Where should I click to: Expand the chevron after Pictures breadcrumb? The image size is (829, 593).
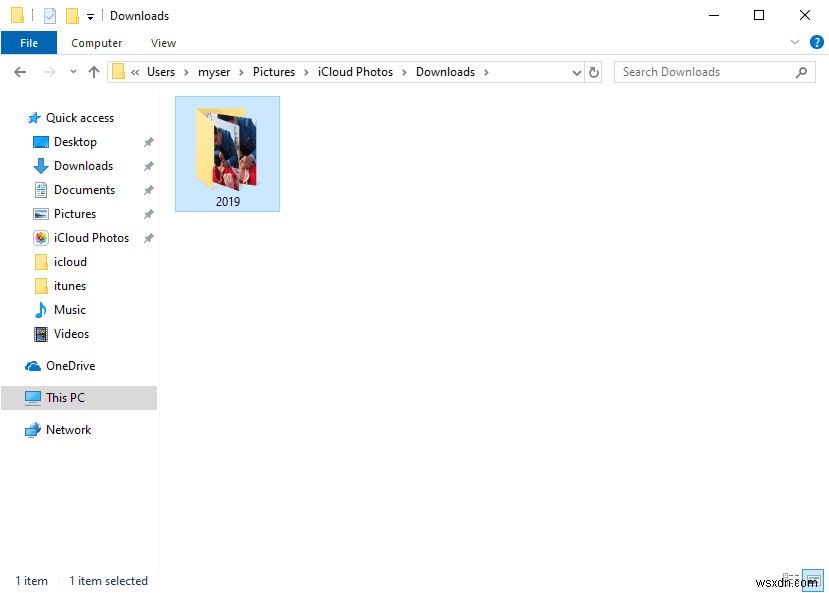pyautogui.click(x=306, y=72)
